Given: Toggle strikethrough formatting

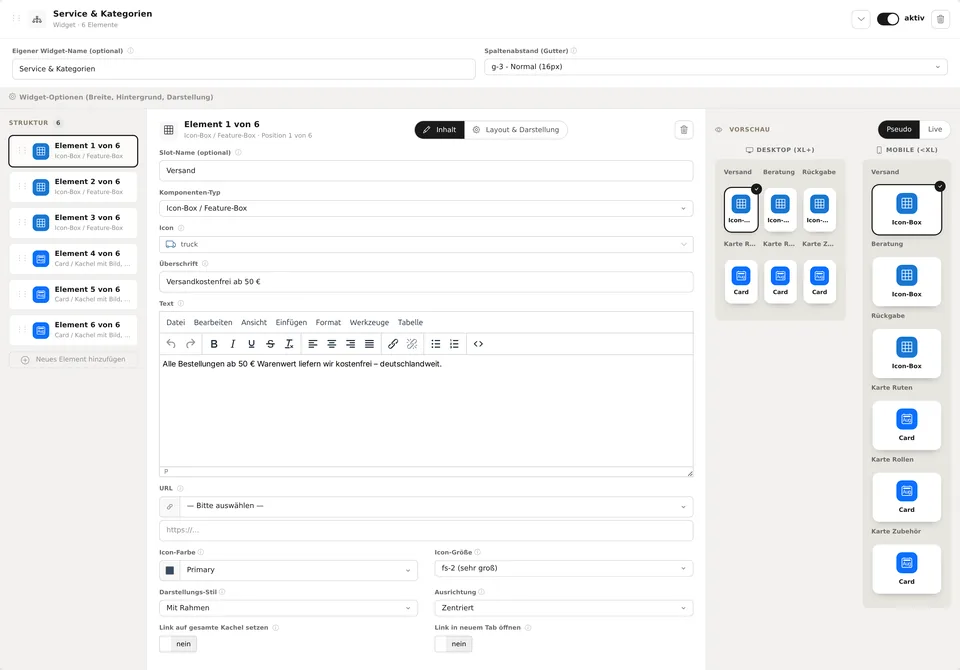Looking at the screenshot, I should pyautogui.click(x=271, y=344).
